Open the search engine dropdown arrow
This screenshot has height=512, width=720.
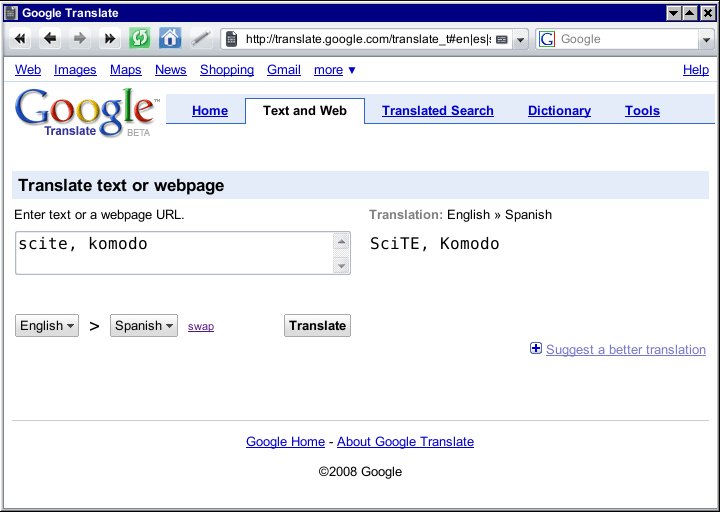(706, 39)
